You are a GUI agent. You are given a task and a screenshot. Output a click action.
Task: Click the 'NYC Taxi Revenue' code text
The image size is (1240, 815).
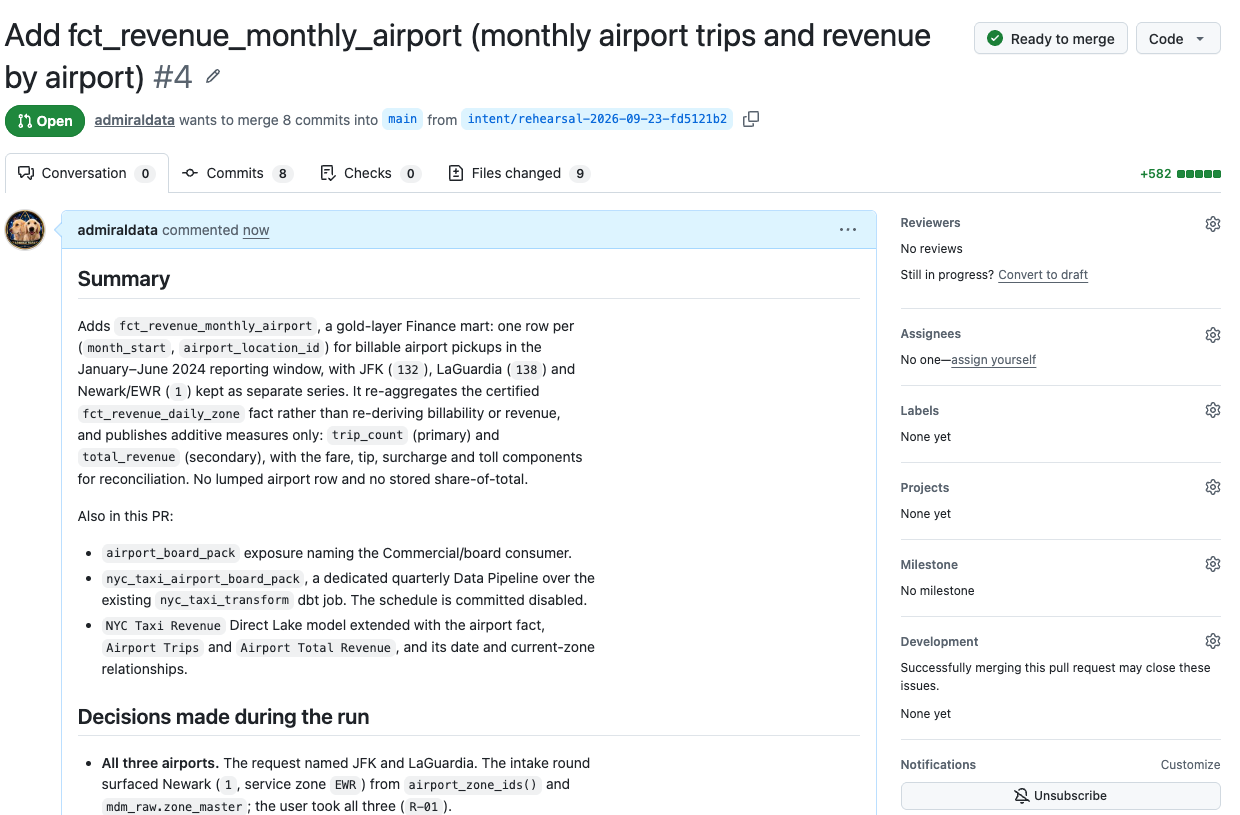163,626
